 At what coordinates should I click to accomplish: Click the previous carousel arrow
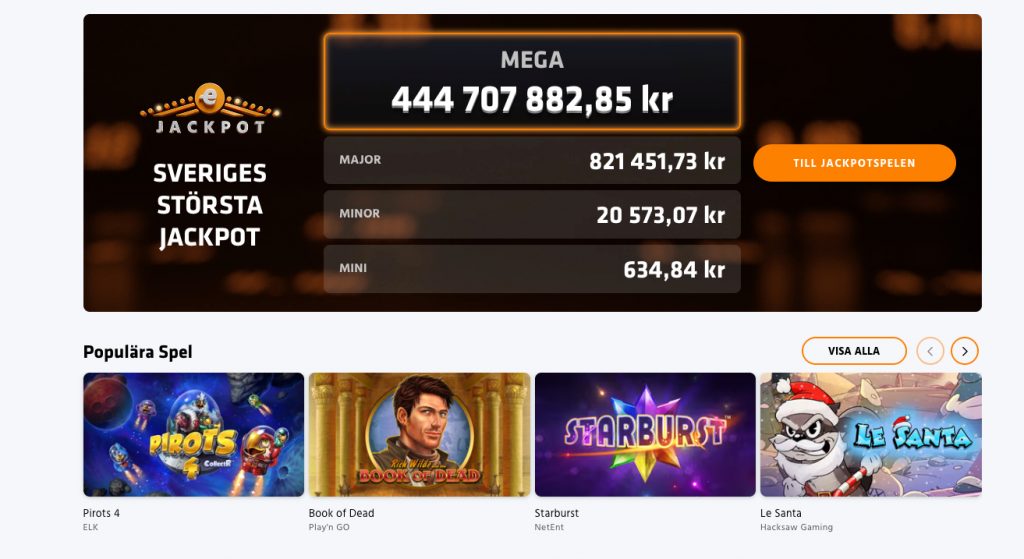[x=930, y=351]
